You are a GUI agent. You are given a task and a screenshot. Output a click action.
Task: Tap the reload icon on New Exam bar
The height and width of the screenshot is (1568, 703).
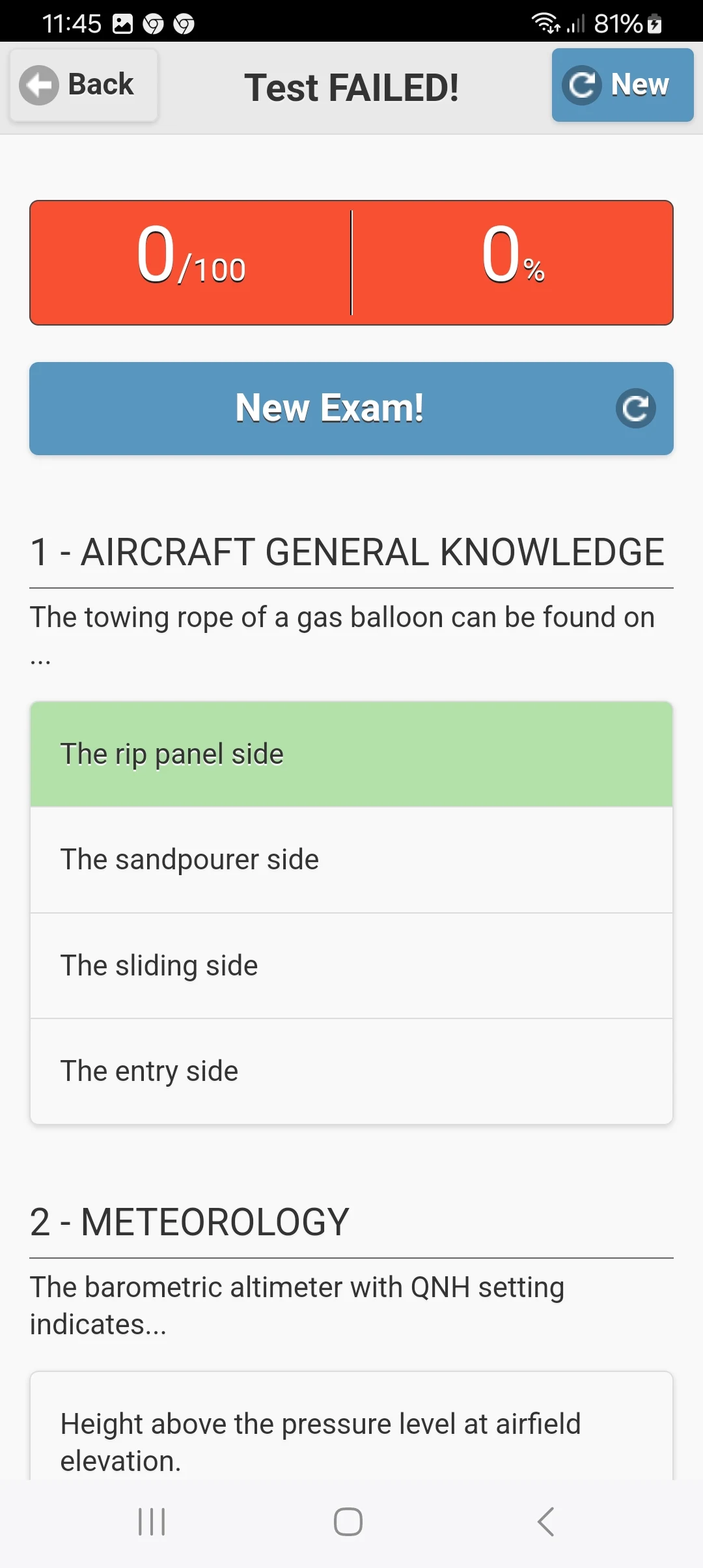[x=635, y=408]
